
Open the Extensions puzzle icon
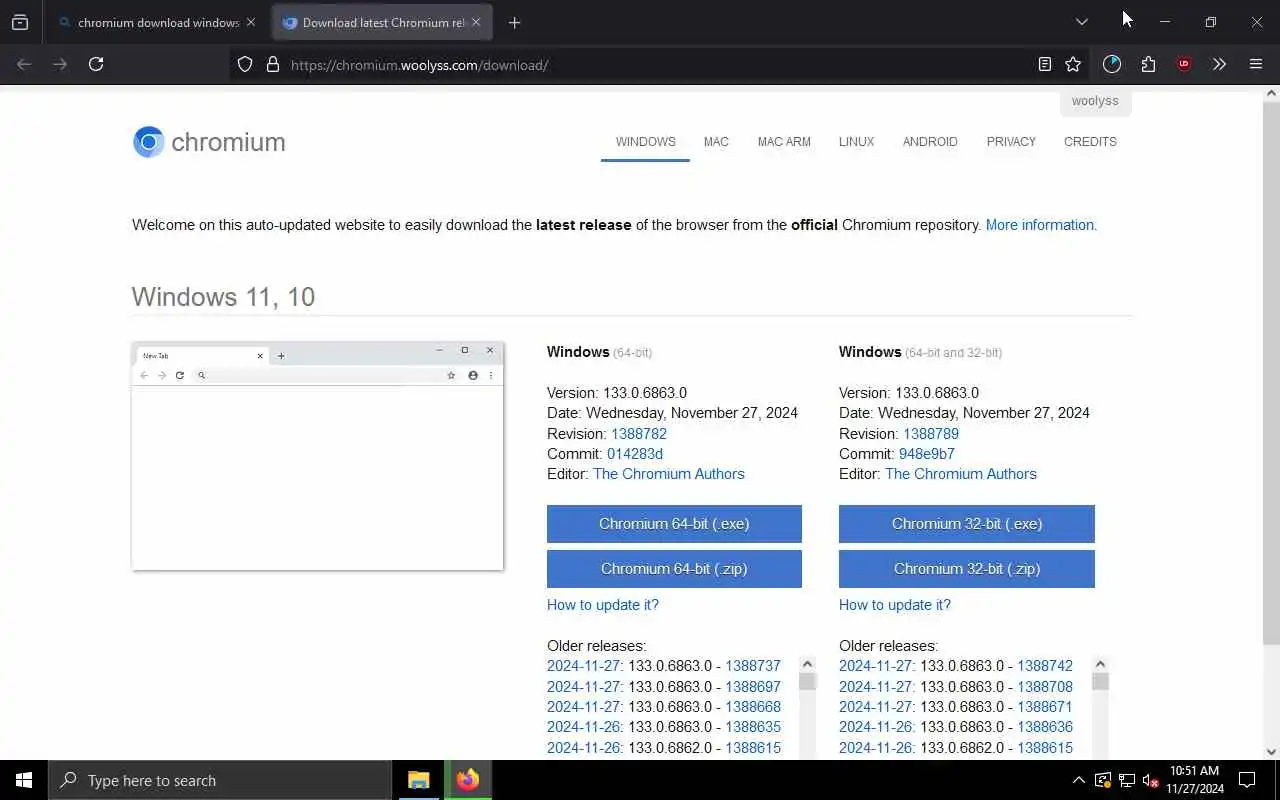pos(1148,64)
